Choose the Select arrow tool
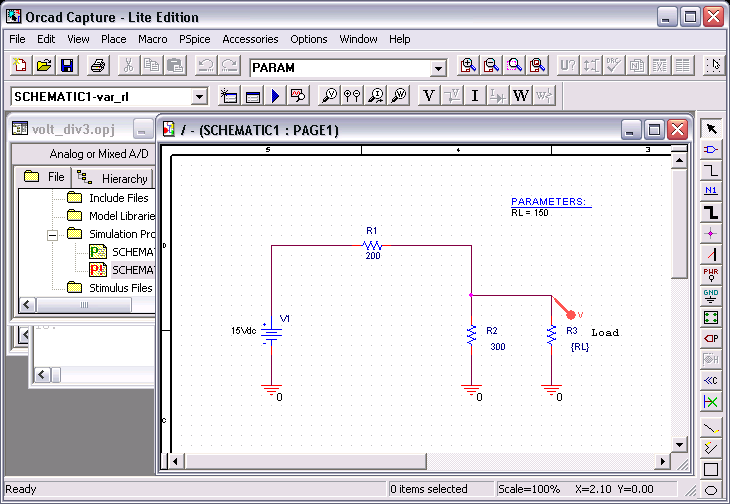 (711, 128)
